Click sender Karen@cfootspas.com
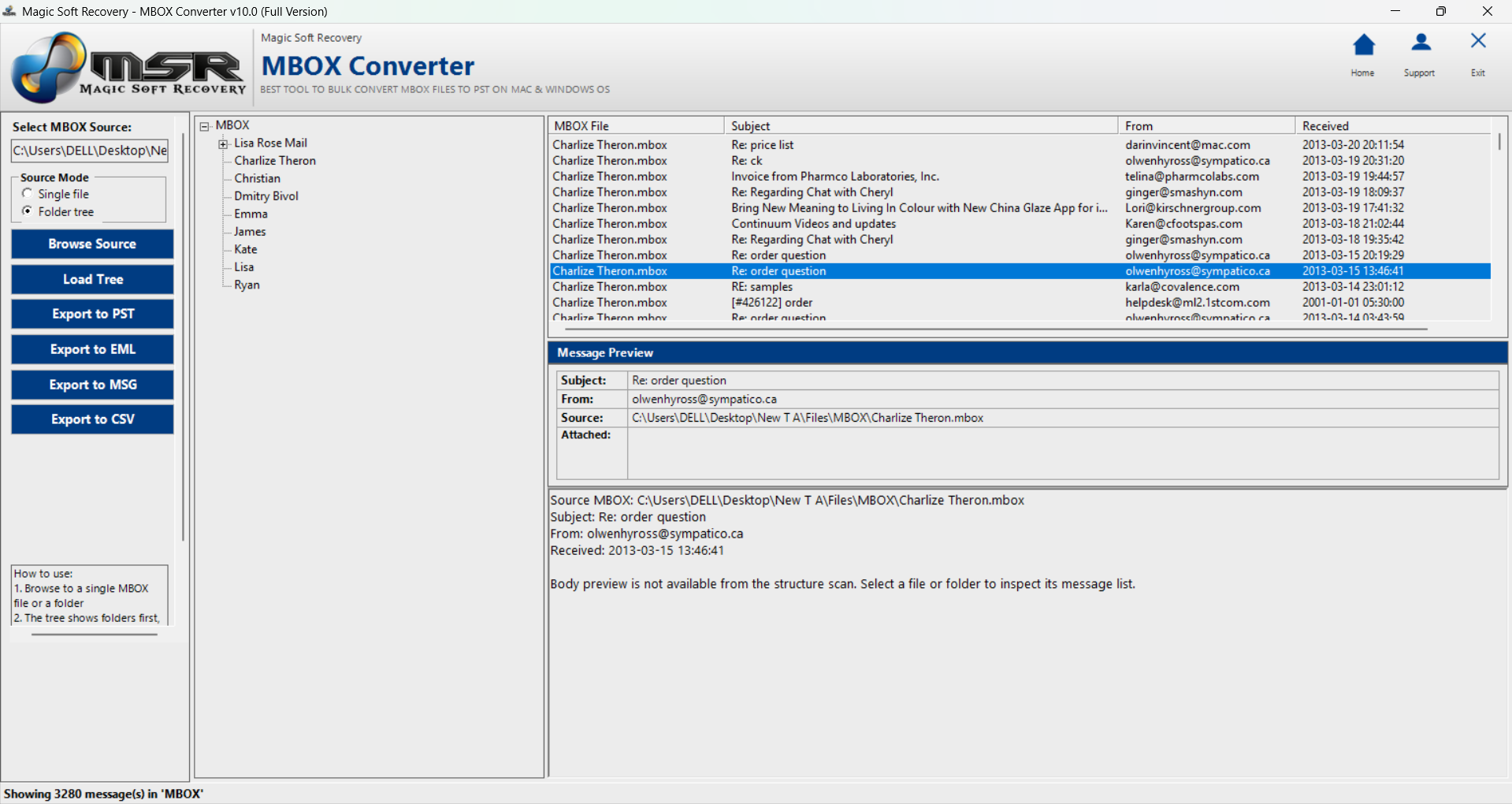Viewport: 1512px width, 804px height. pos(1183,224)
